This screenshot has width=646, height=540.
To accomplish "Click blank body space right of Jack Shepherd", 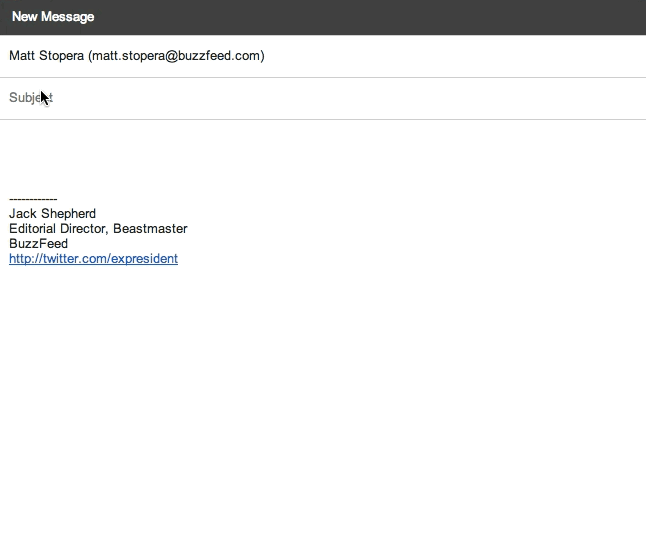I will coord(371,213).
